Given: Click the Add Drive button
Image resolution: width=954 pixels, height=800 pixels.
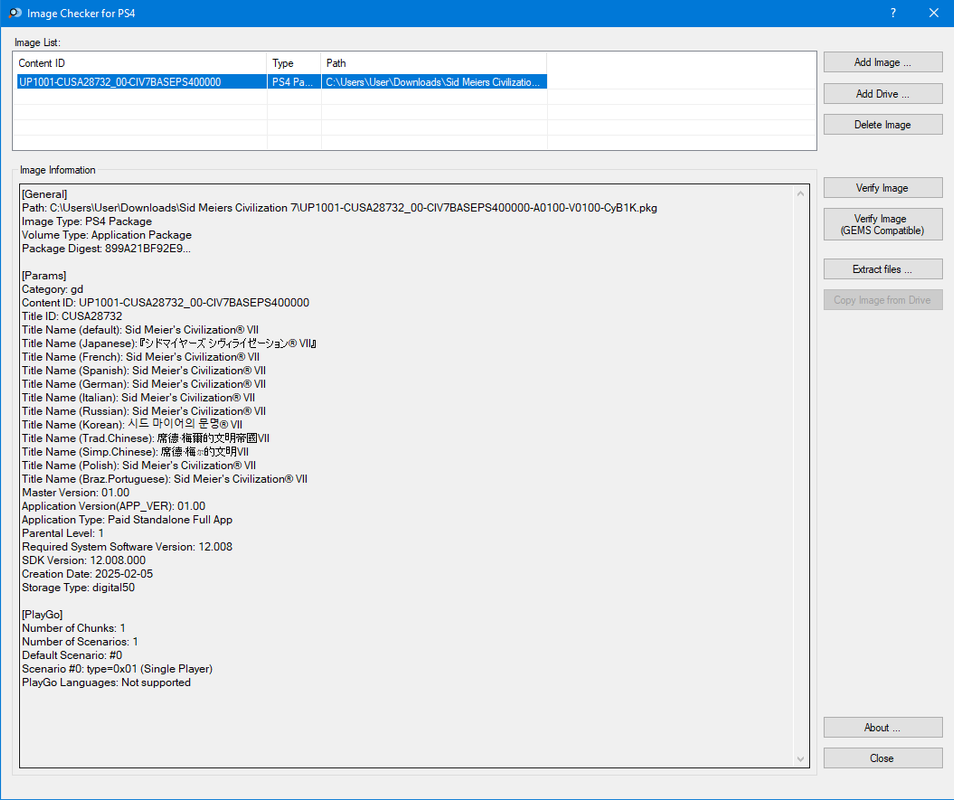Looking at the screenshot, I should 883,94.
